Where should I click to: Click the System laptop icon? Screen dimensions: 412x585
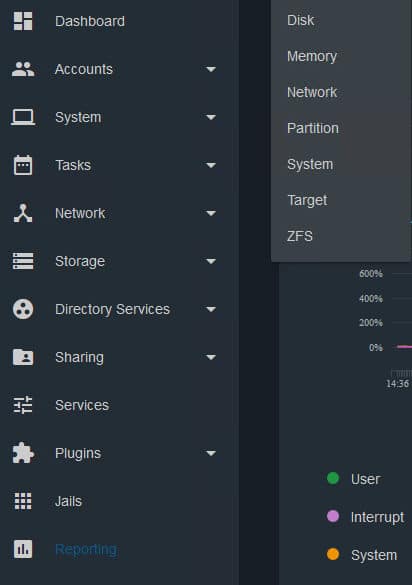point(23,117)
